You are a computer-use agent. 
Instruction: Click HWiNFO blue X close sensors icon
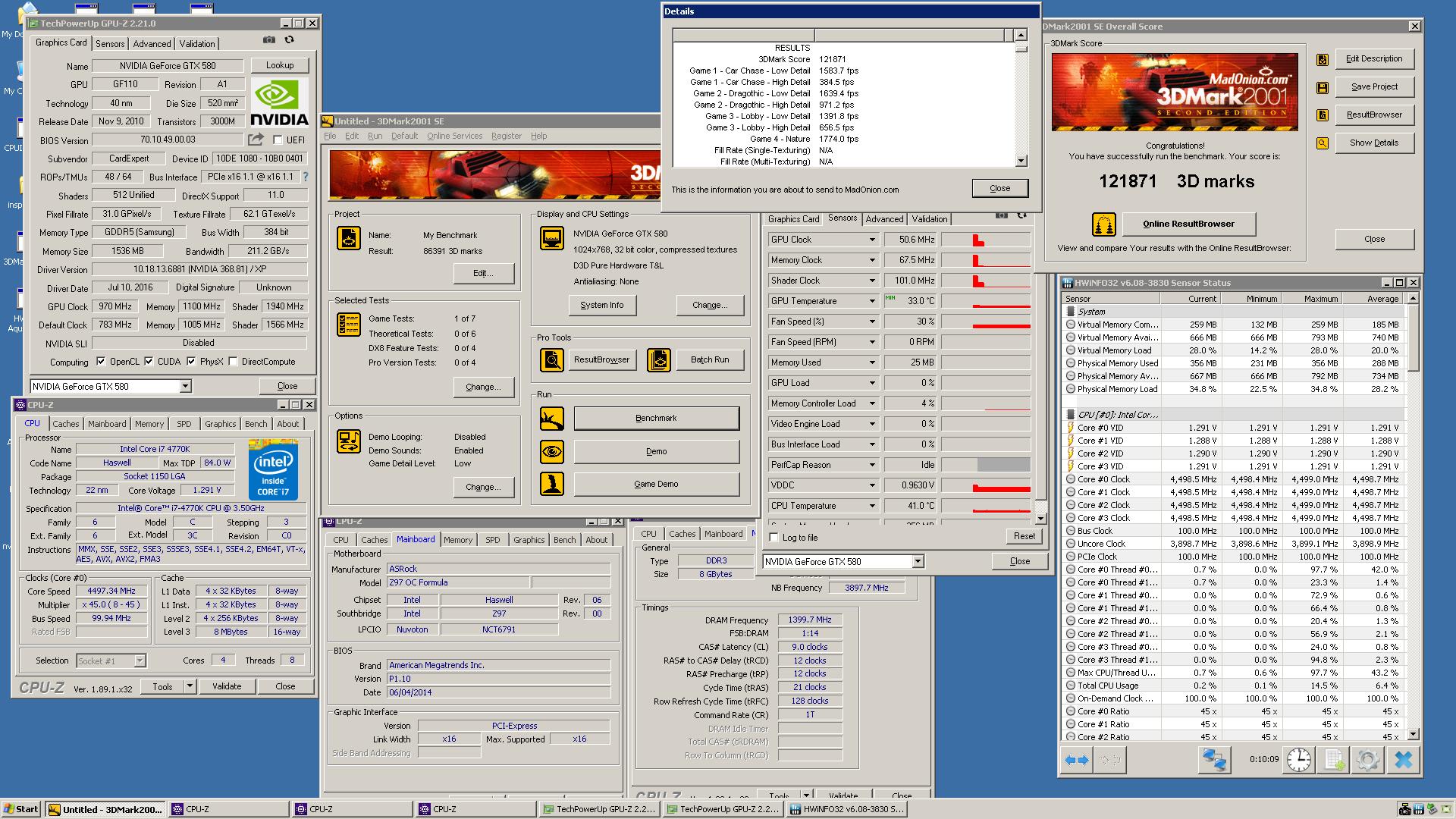(x=1403, y=759)
